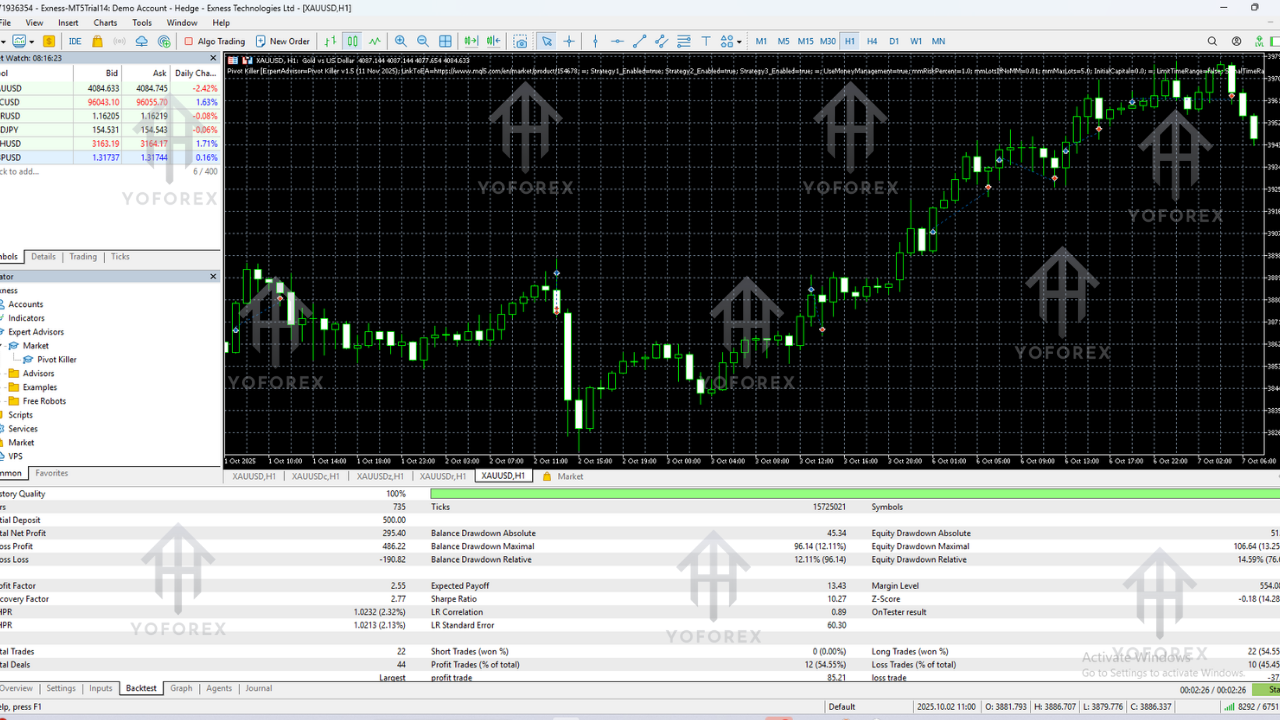
Task: Open the Market shopping bag icon
Action: click(x=97, y=41)
